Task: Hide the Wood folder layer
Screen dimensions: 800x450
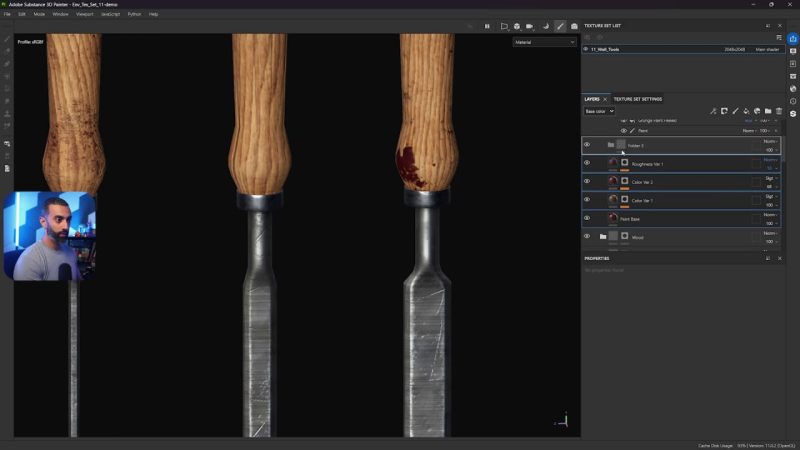Action: click(587, 237)
